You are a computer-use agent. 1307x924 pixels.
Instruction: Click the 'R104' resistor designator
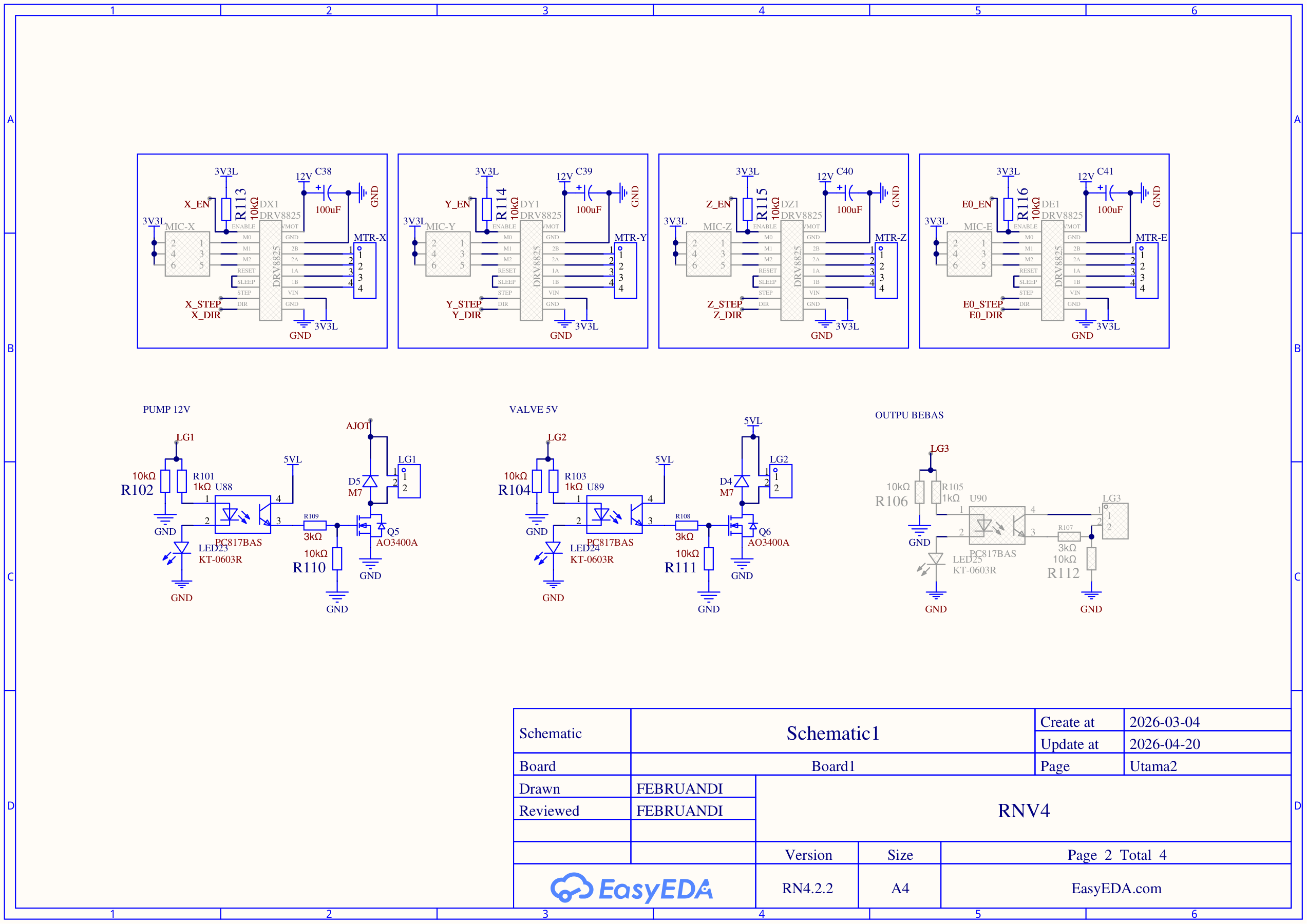tap(515, 490)
